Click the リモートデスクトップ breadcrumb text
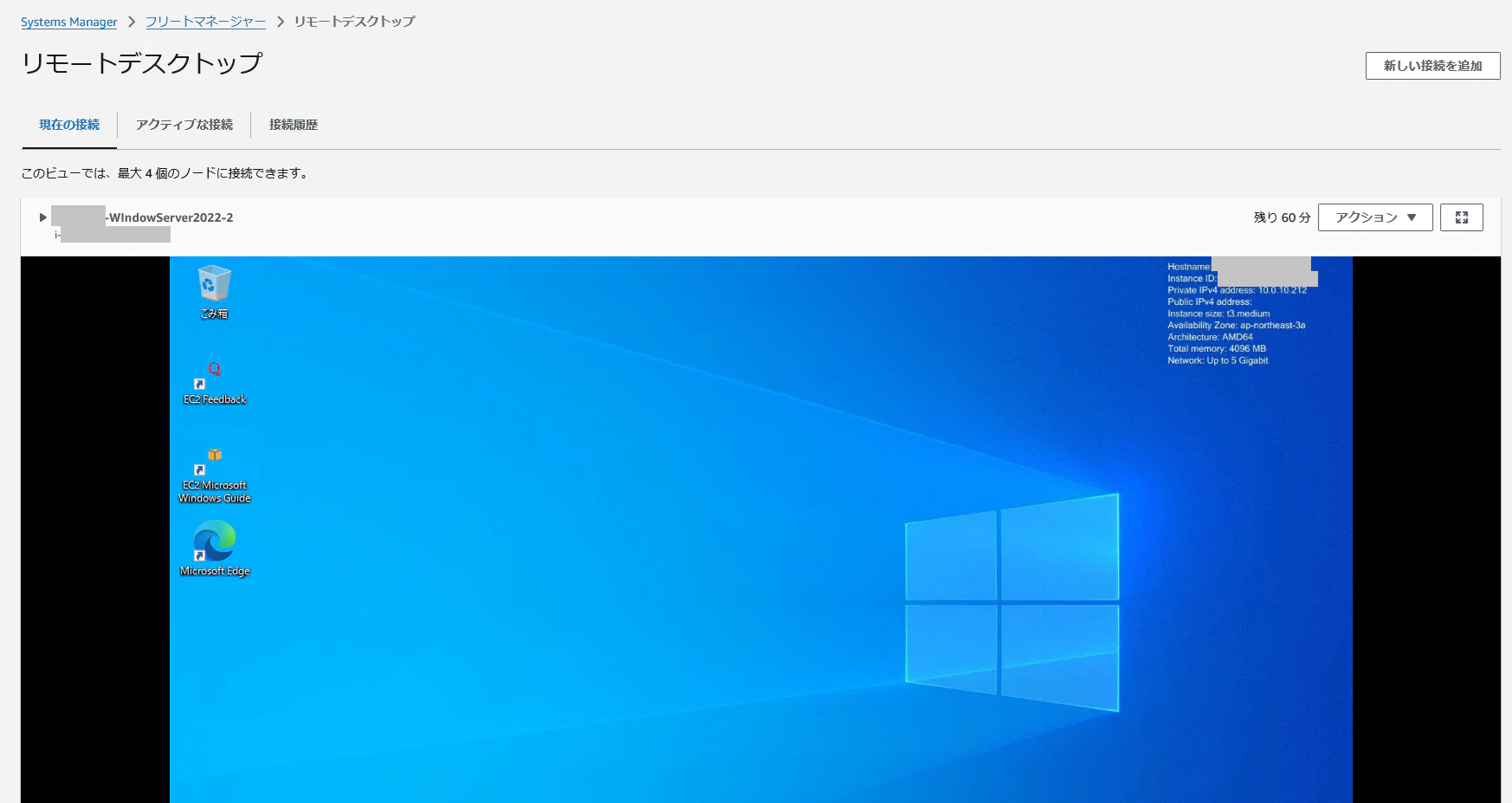The width and height of the screenshot is (1512, 803). coord(354,22)
